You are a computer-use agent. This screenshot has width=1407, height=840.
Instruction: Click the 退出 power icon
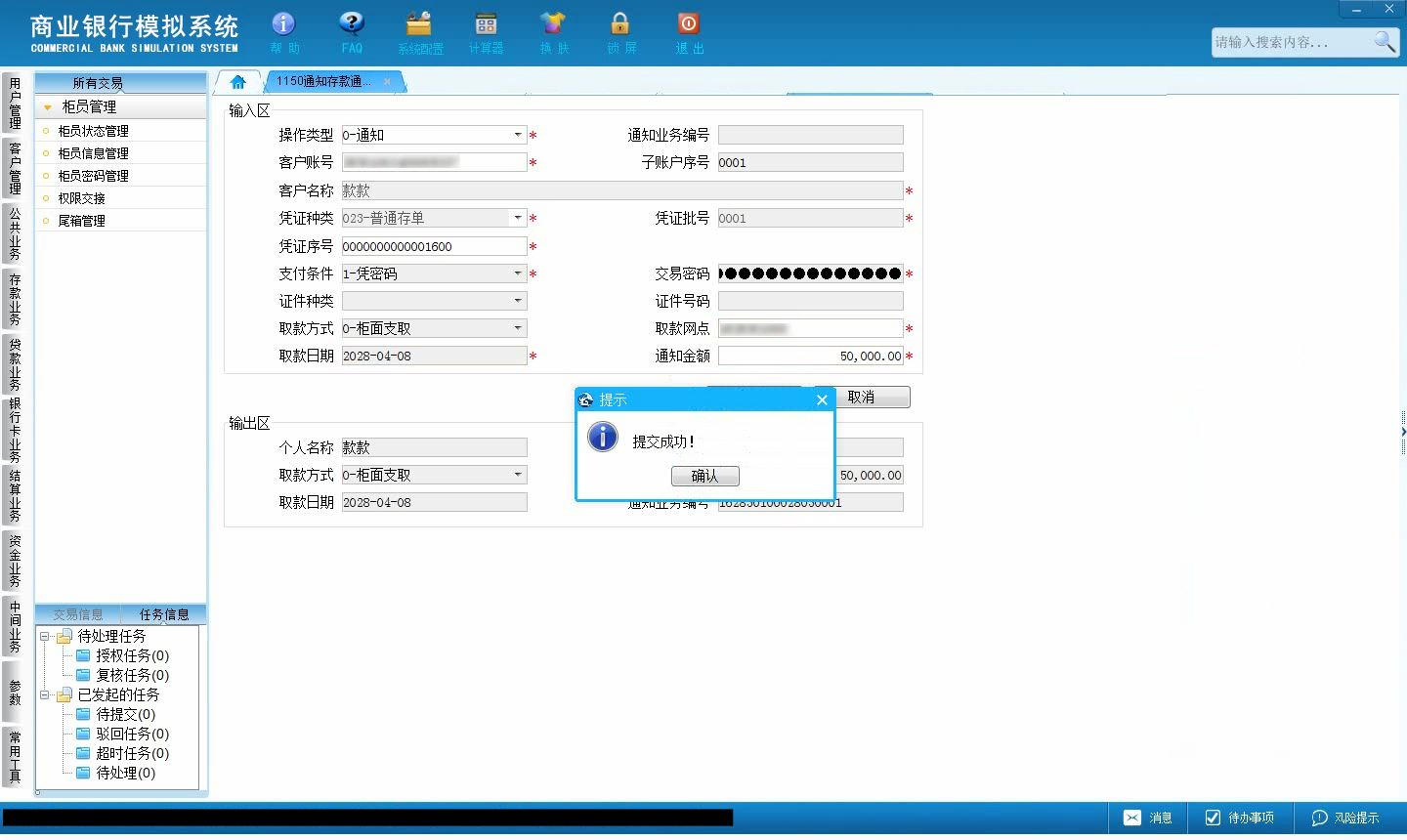pyautogui.click(x=688, y=22)
